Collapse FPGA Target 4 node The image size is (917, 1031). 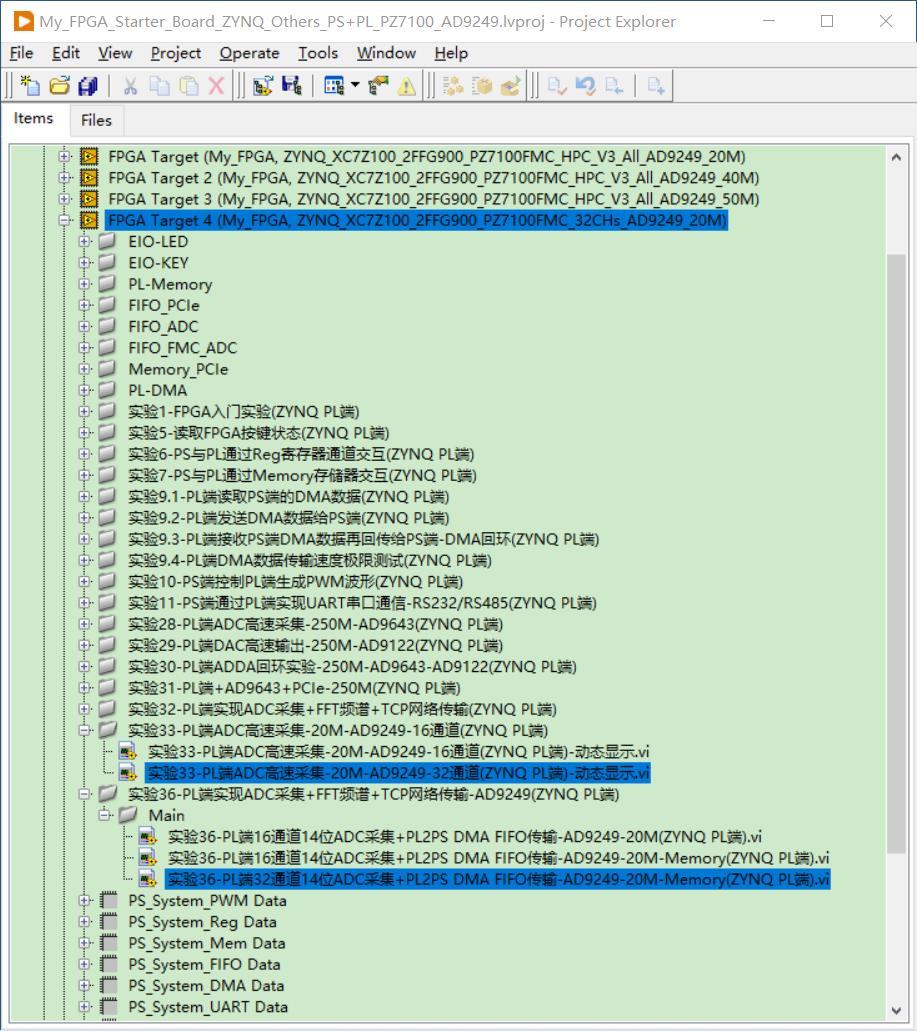pos(64,220)
